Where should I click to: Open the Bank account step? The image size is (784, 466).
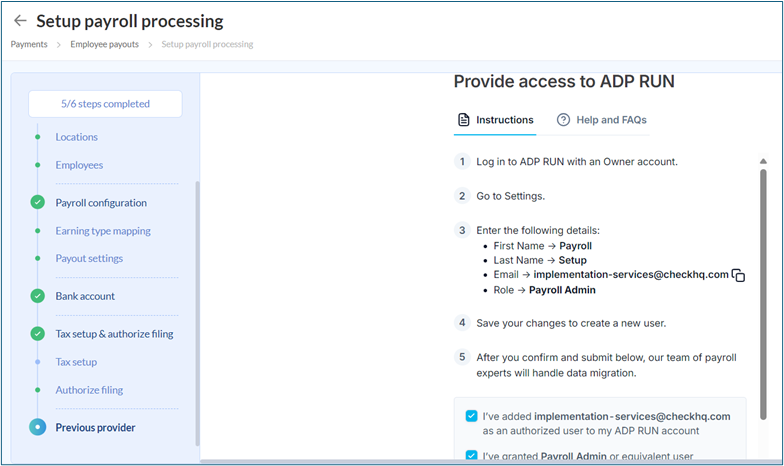85,296
